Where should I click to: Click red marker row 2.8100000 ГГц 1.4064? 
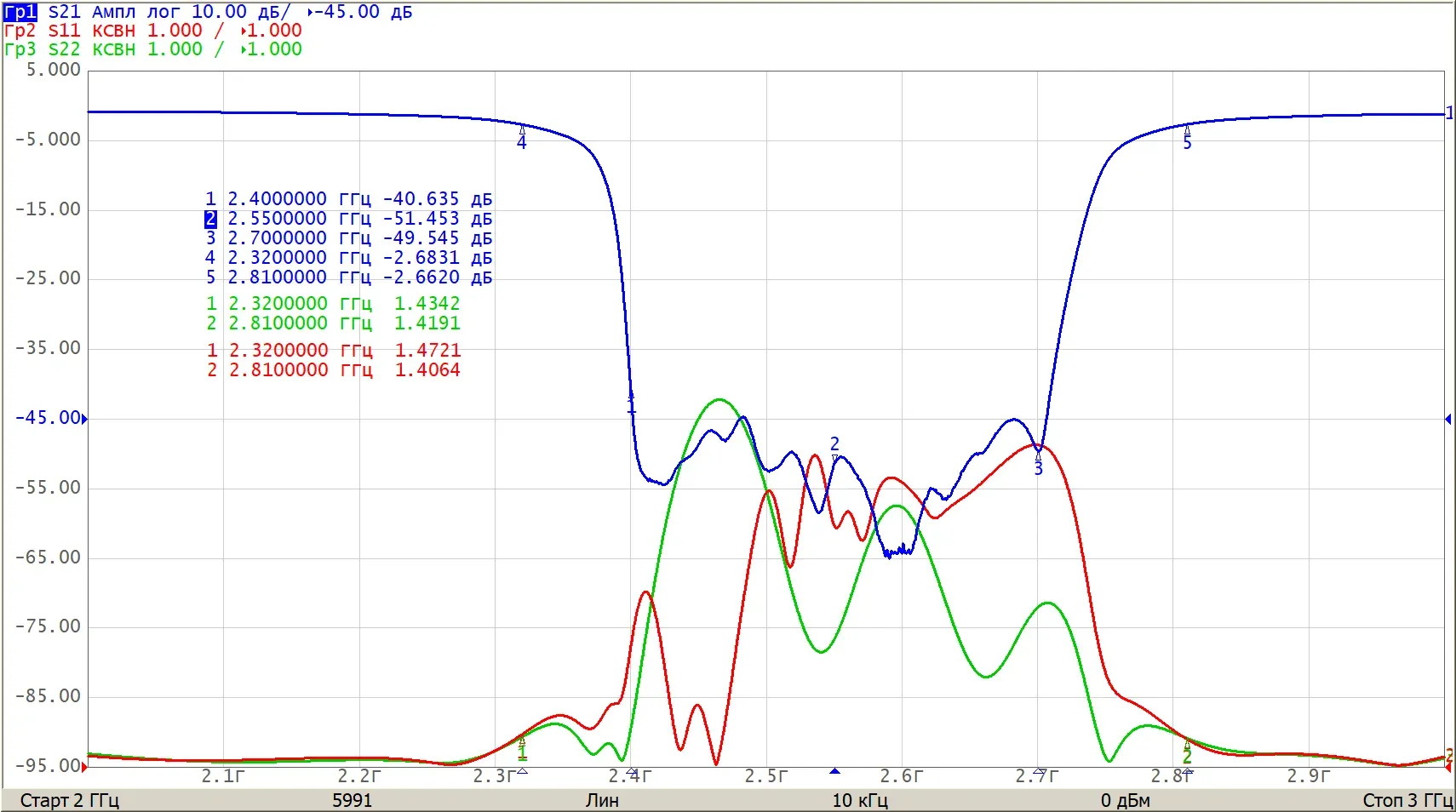pyautogui.click(x=333, y=370)
